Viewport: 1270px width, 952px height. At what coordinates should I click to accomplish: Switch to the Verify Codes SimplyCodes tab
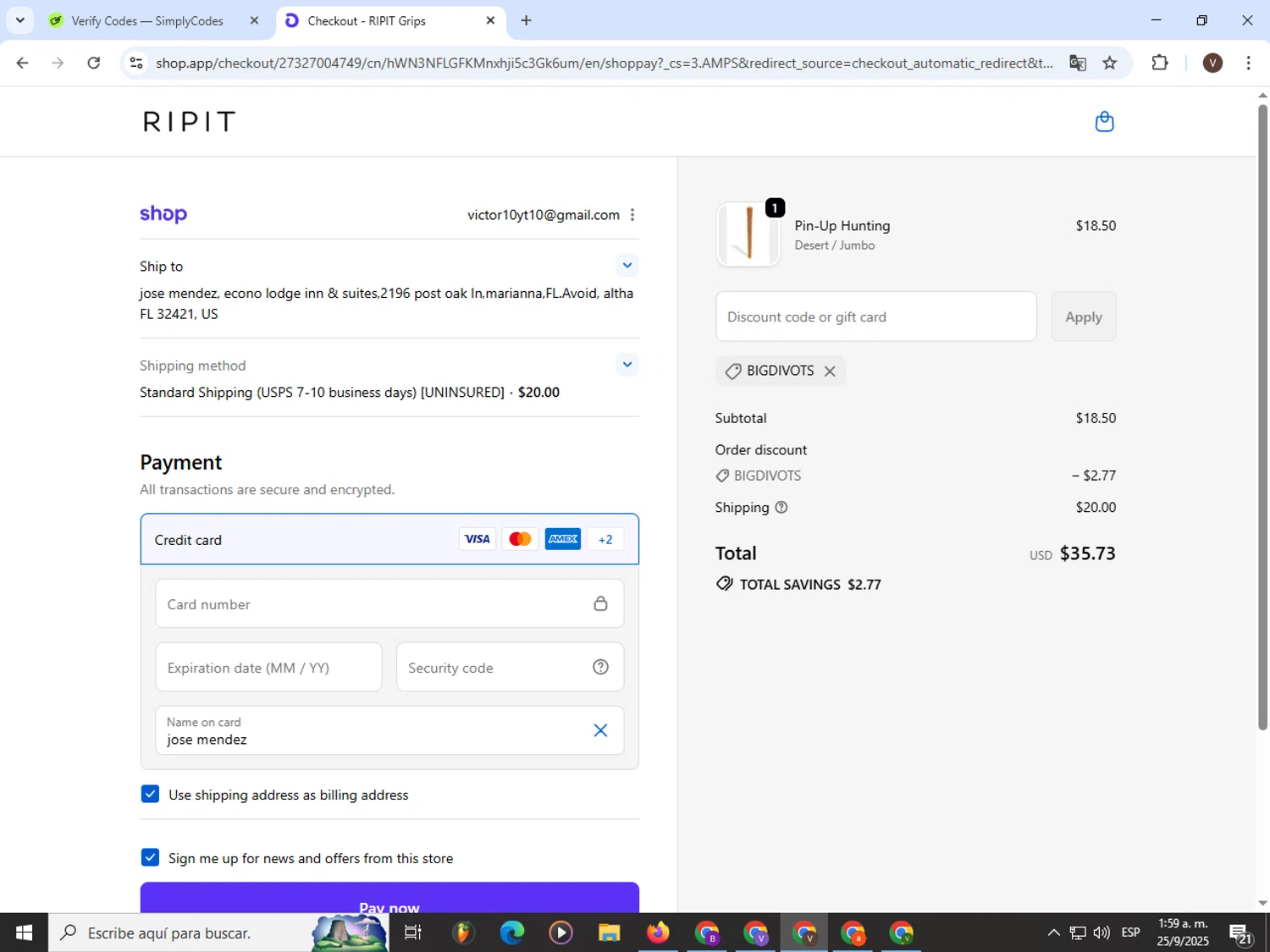(x=147, y=20)
